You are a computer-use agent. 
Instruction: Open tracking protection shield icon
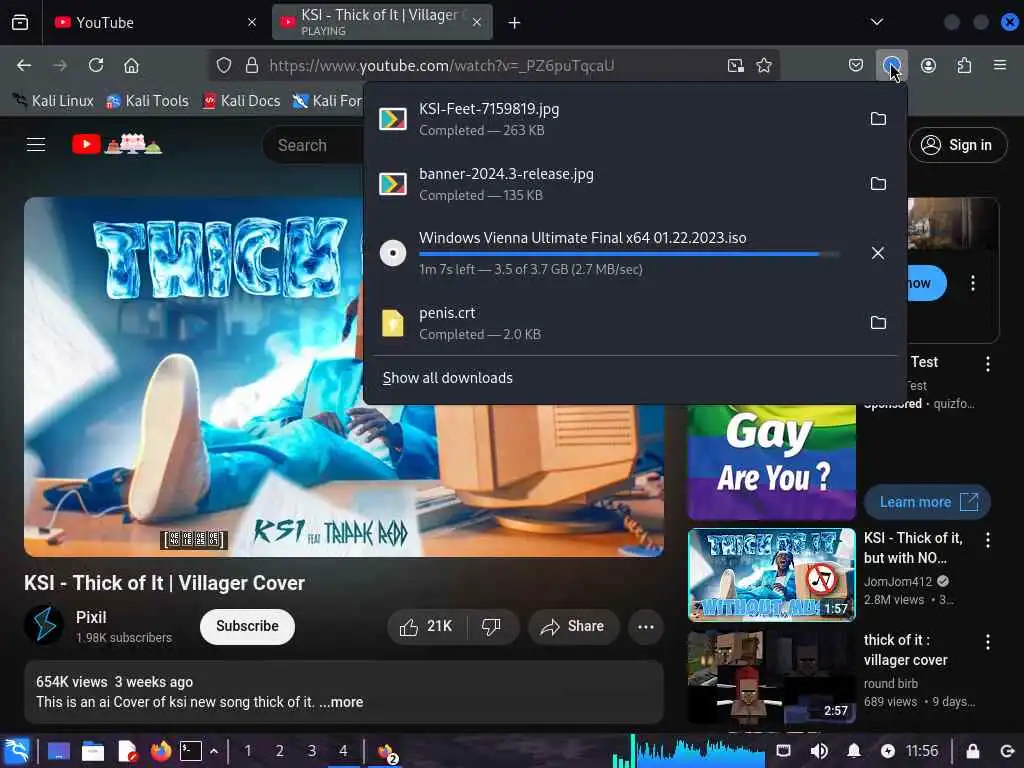click(x=224, y=65)
